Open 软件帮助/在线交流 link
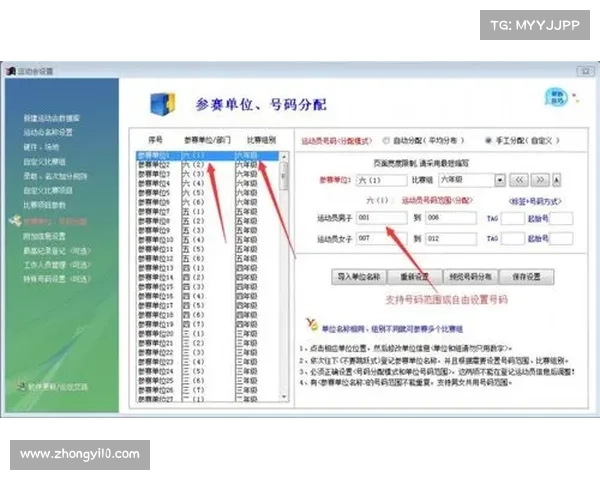The height and width of the screenshot is (480, 600). [x=58, y=387]
